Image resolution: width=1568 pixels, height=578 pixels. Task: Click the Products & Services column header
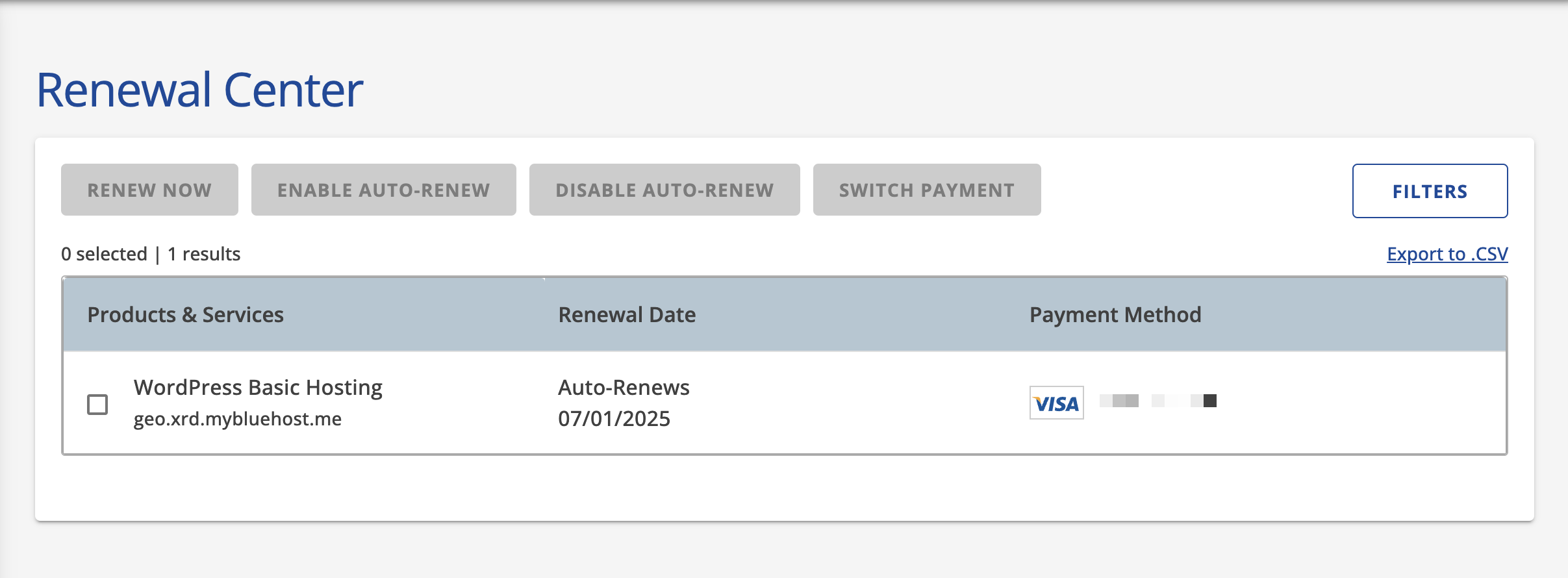tap(186, 314)
